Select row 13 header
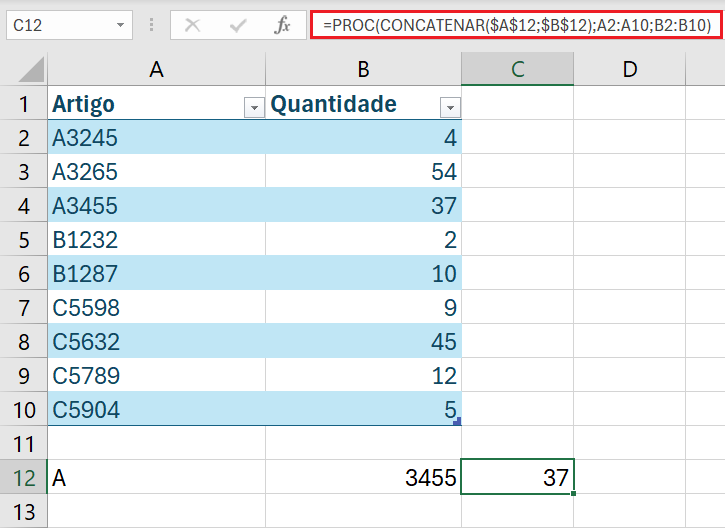 (x=24, y=511)
